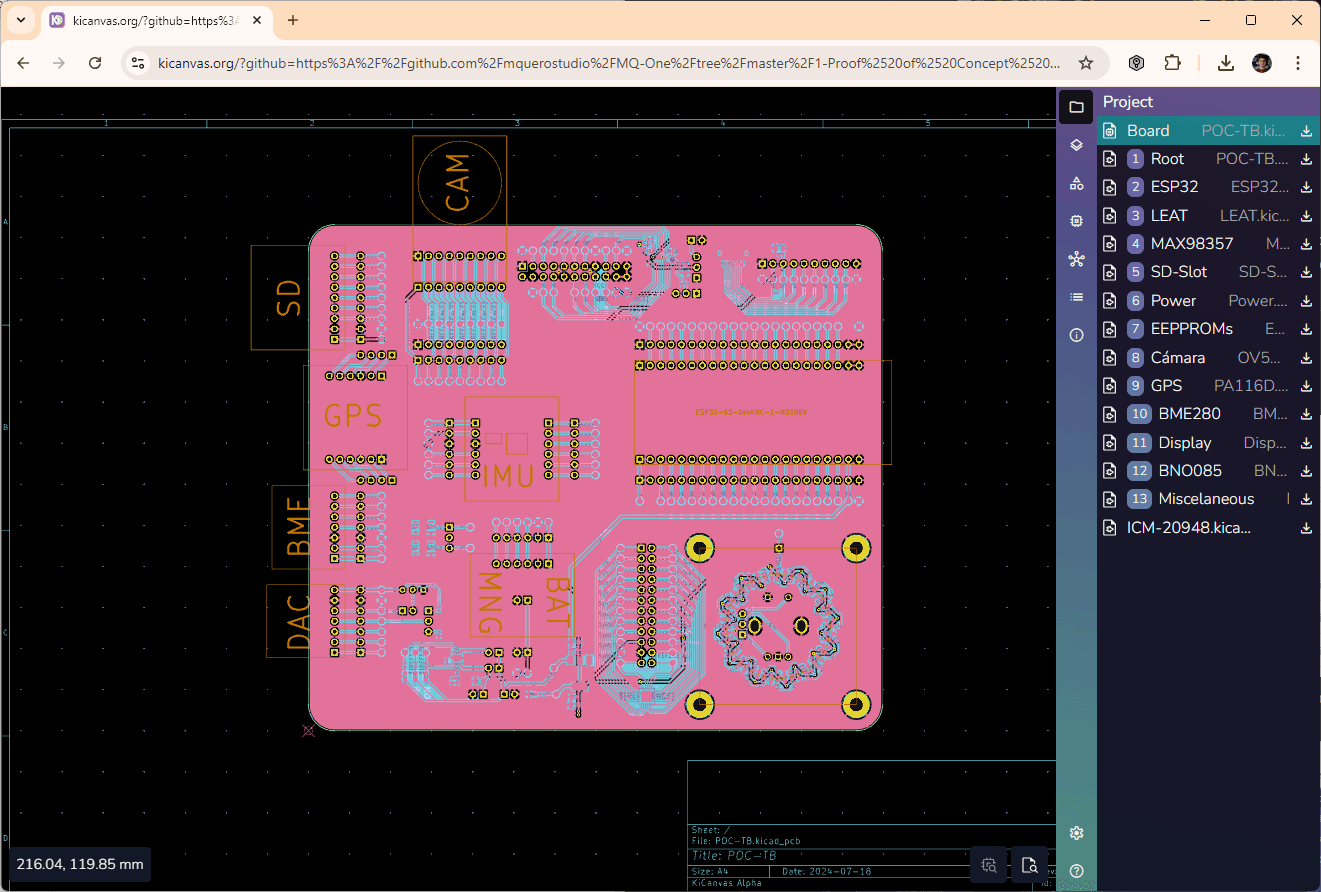1321x892 pixels.
Task: Open the Nets panel icon
Action: point(1076,259)
